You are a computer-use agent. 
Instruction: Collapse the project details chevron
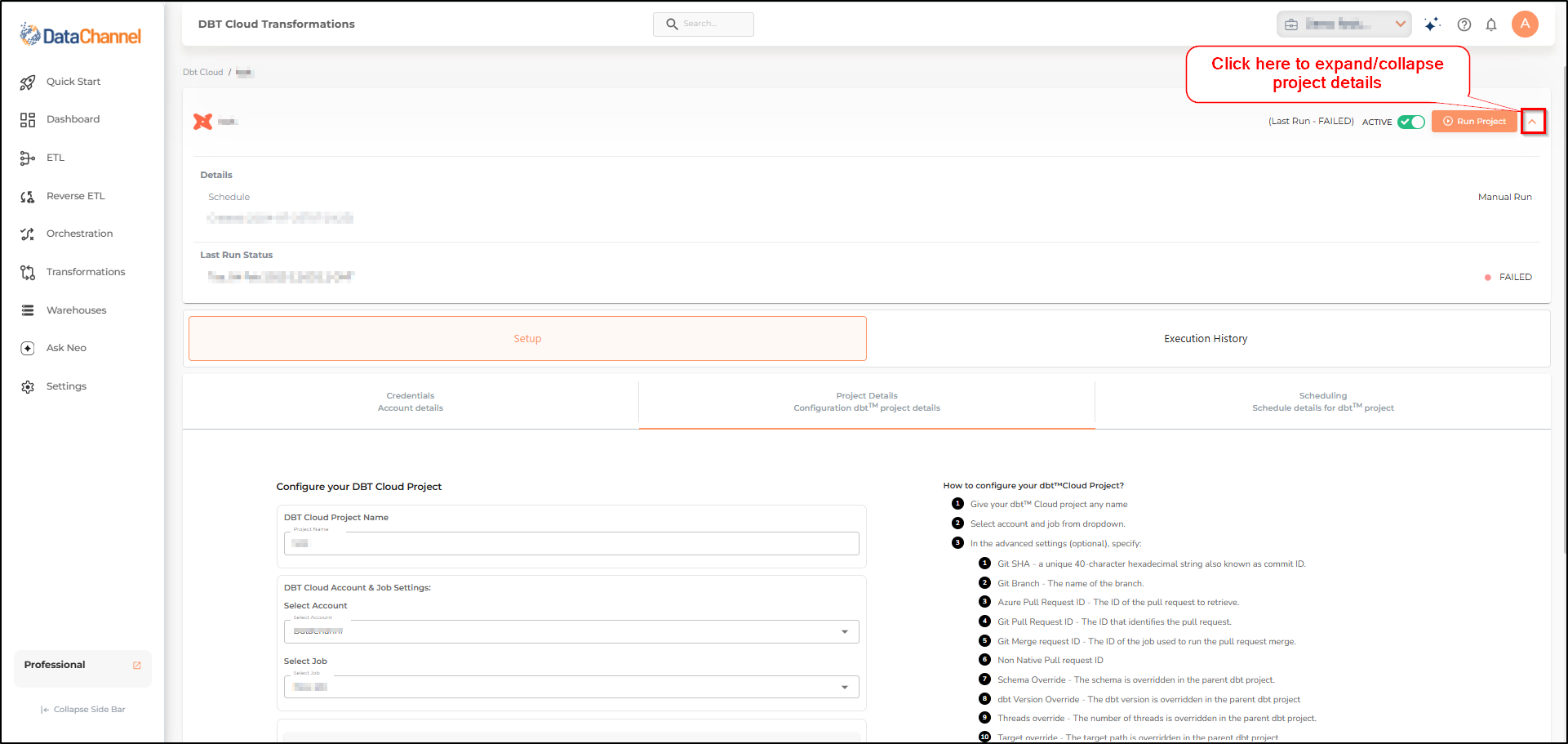pyautogui.click(x=1533, y=122)
